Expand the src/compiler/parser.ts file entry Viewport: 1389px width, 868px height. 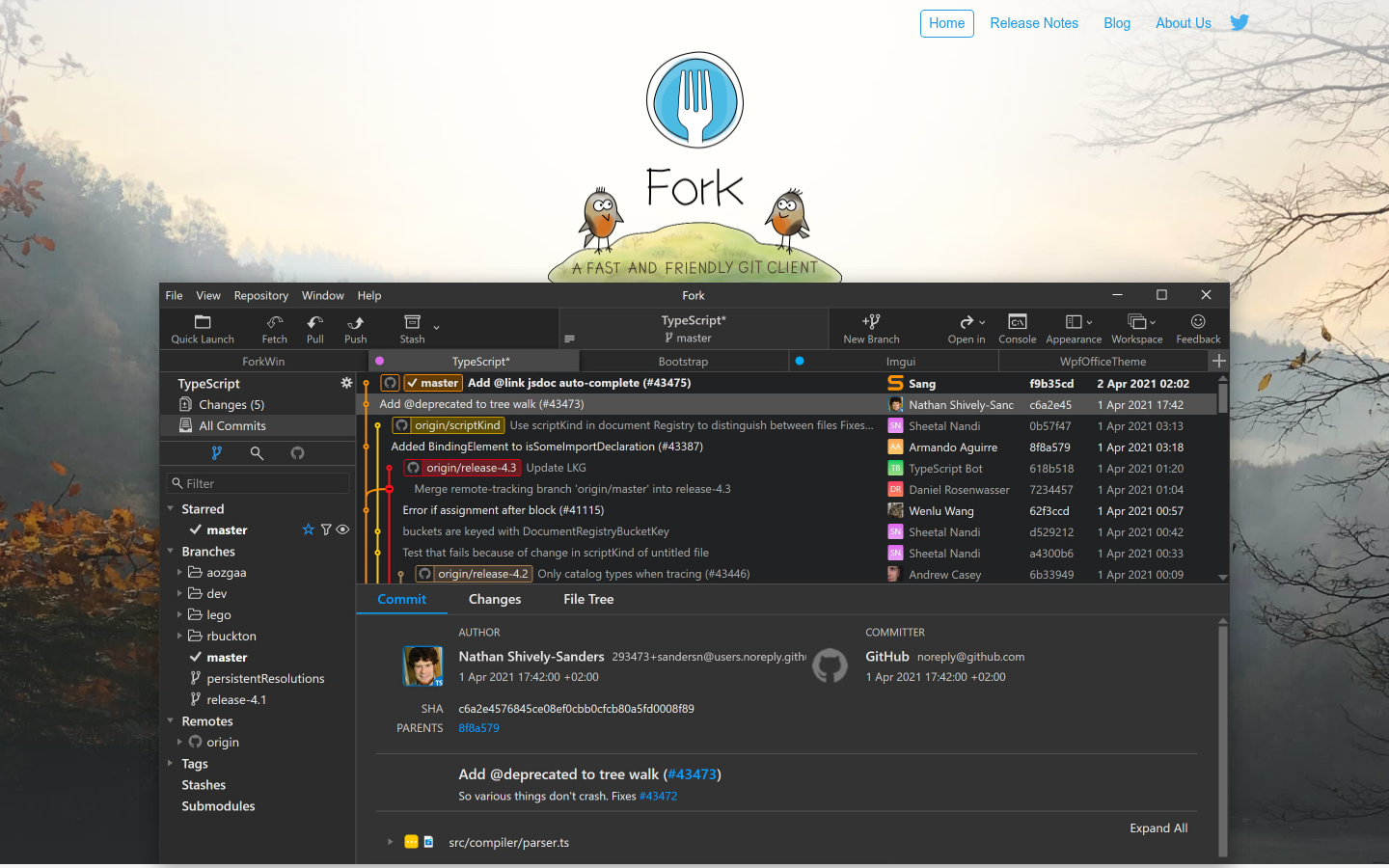click(x=390, y=842)
